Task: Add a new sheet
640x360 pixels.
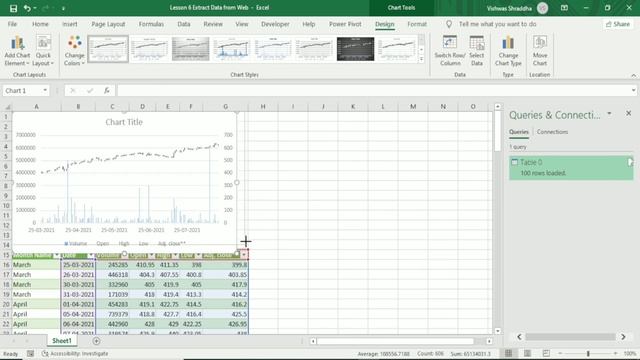Action: coord(96,341)
